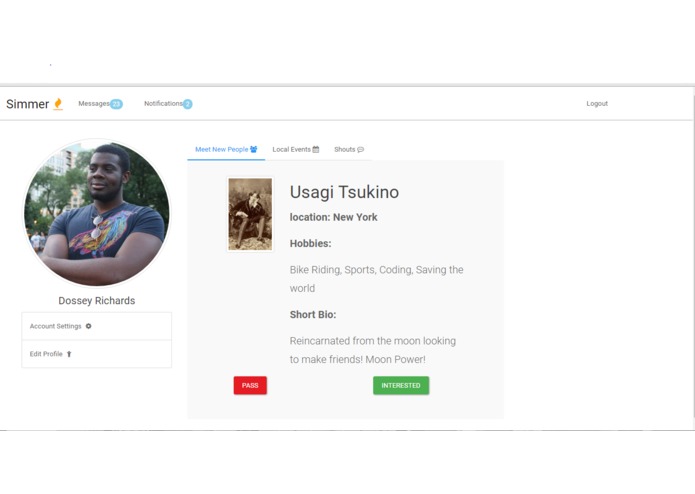Image resolution: width=695 pixels, height=494 pixels.
Task: Open Usagi Tsukino's profile photo thumbnail
Action: [250, 214]
